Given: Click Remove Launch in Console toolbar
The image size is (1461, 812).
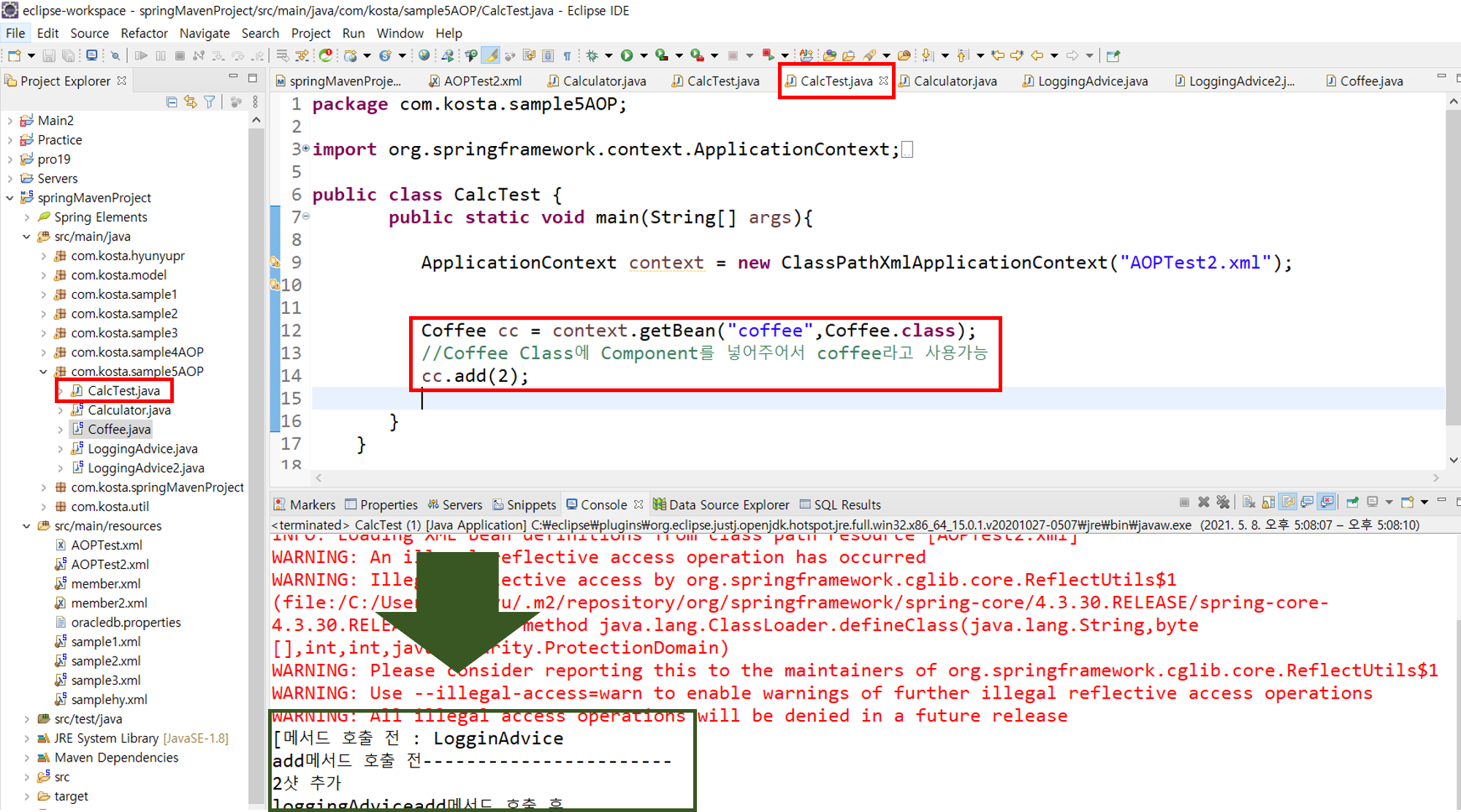Looking at the screenshot, I should click(1204, 502).
